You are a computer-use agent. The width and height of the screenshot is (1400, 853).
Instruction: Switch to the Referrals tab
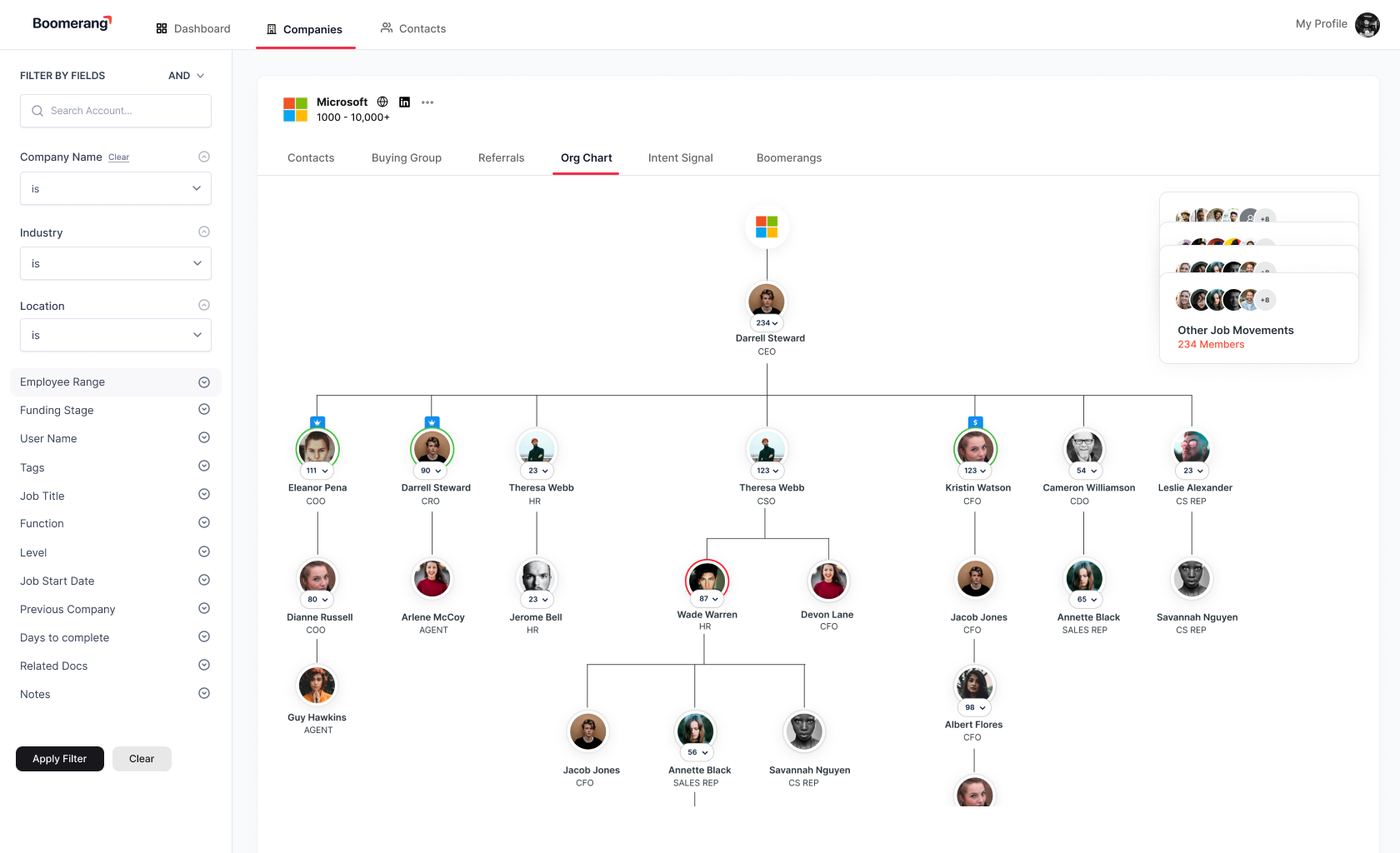click(501, 158)
